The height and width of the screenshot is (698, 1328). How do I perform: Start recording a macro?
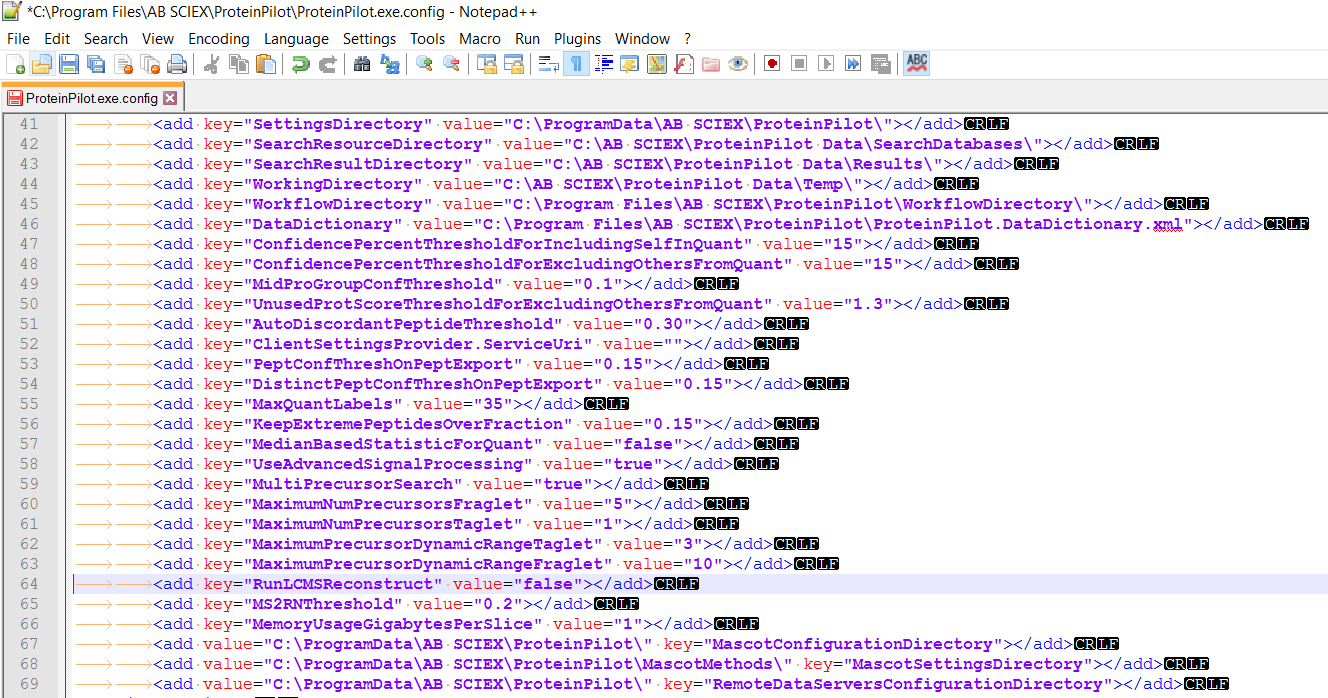pyautogui.click(x=772, y=64)
